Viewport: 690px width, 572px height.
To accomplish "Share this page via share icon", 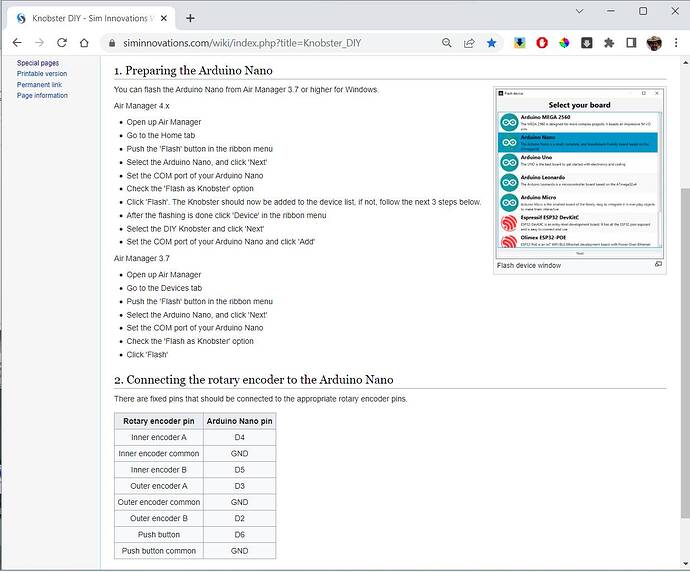I will coord(469,43).
